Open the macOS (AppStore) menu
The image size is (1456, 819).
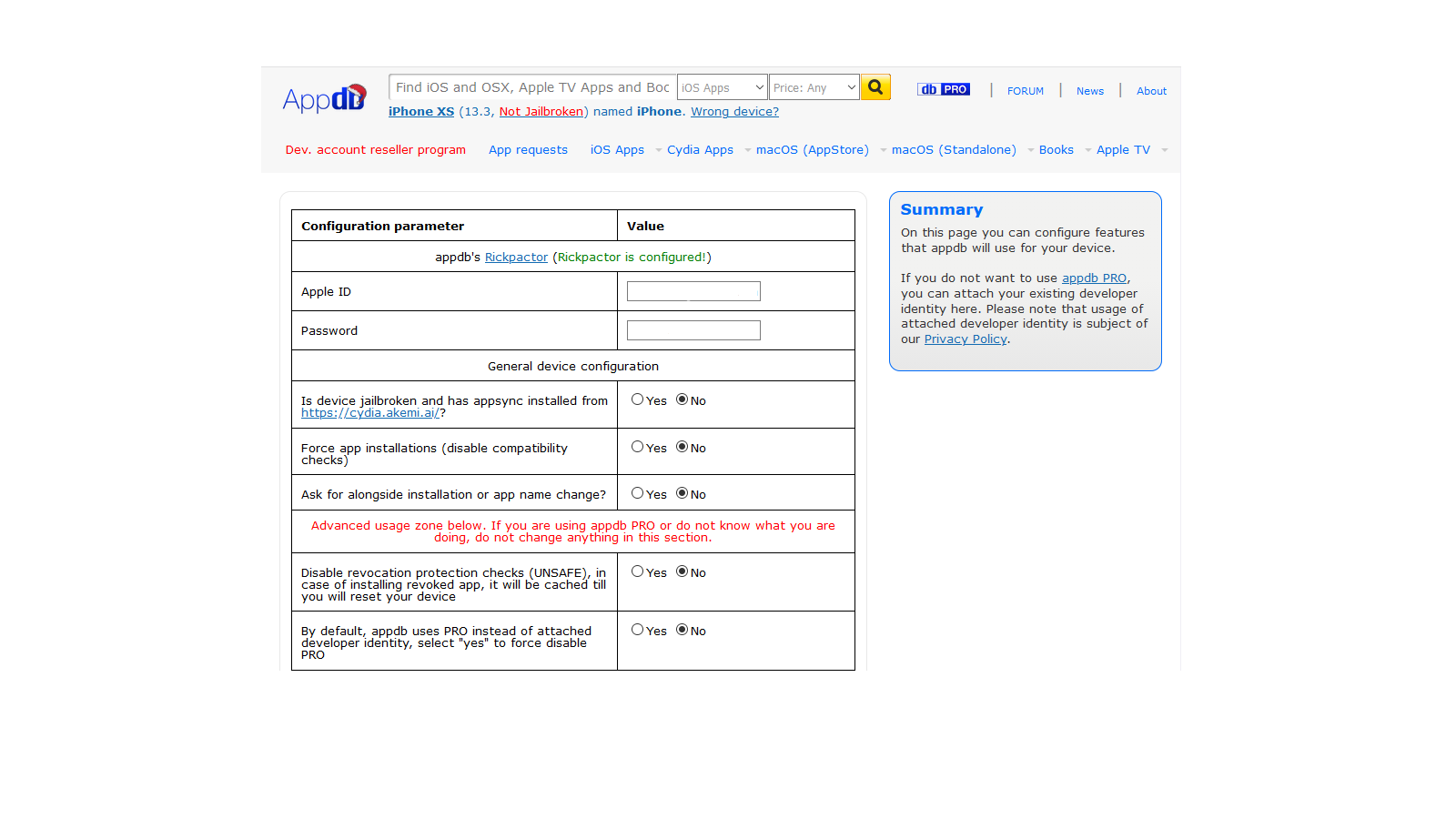tap(813, 150)
